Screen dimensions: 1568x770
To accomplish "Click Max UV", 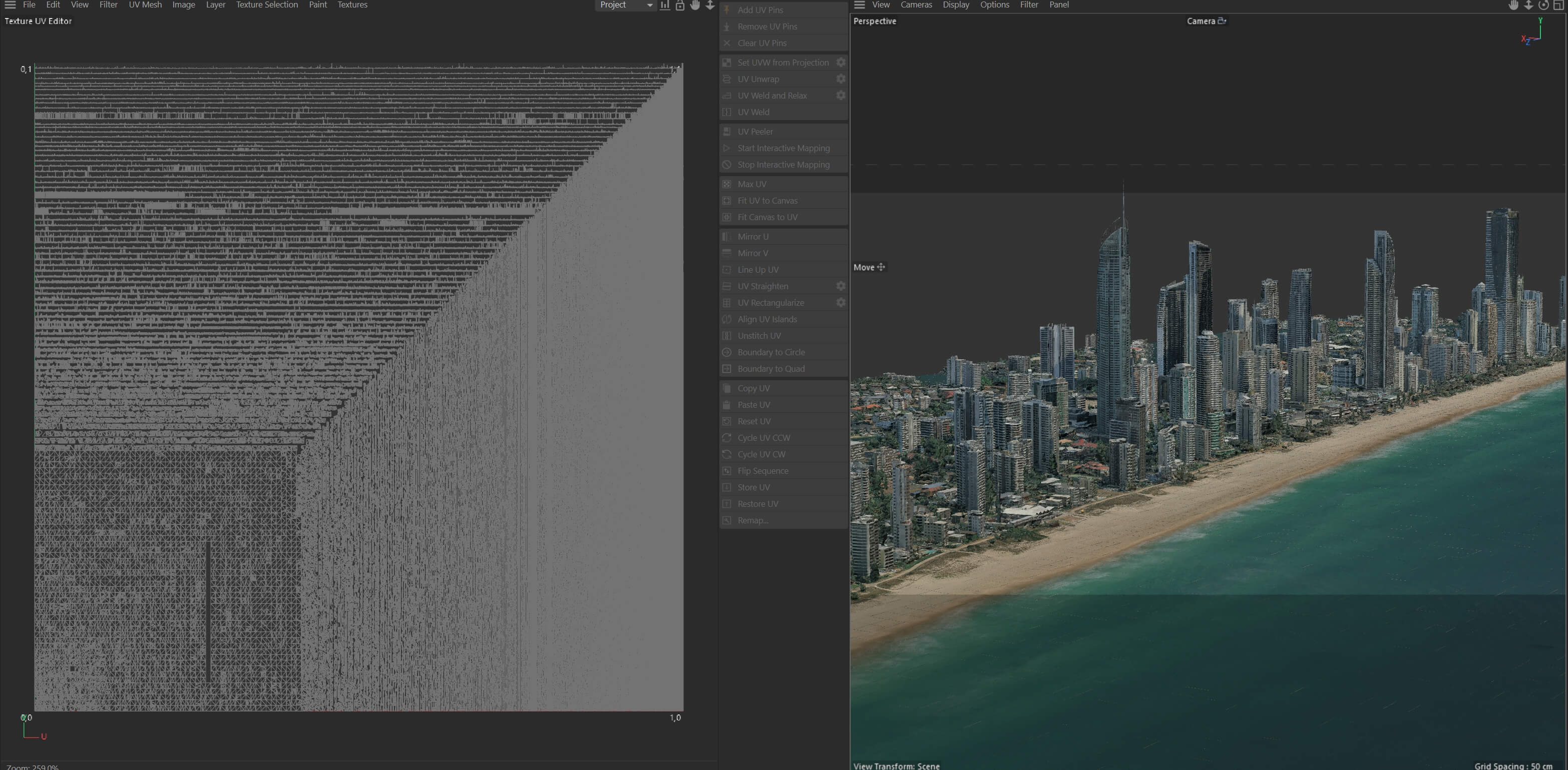I will pos(783,184).
